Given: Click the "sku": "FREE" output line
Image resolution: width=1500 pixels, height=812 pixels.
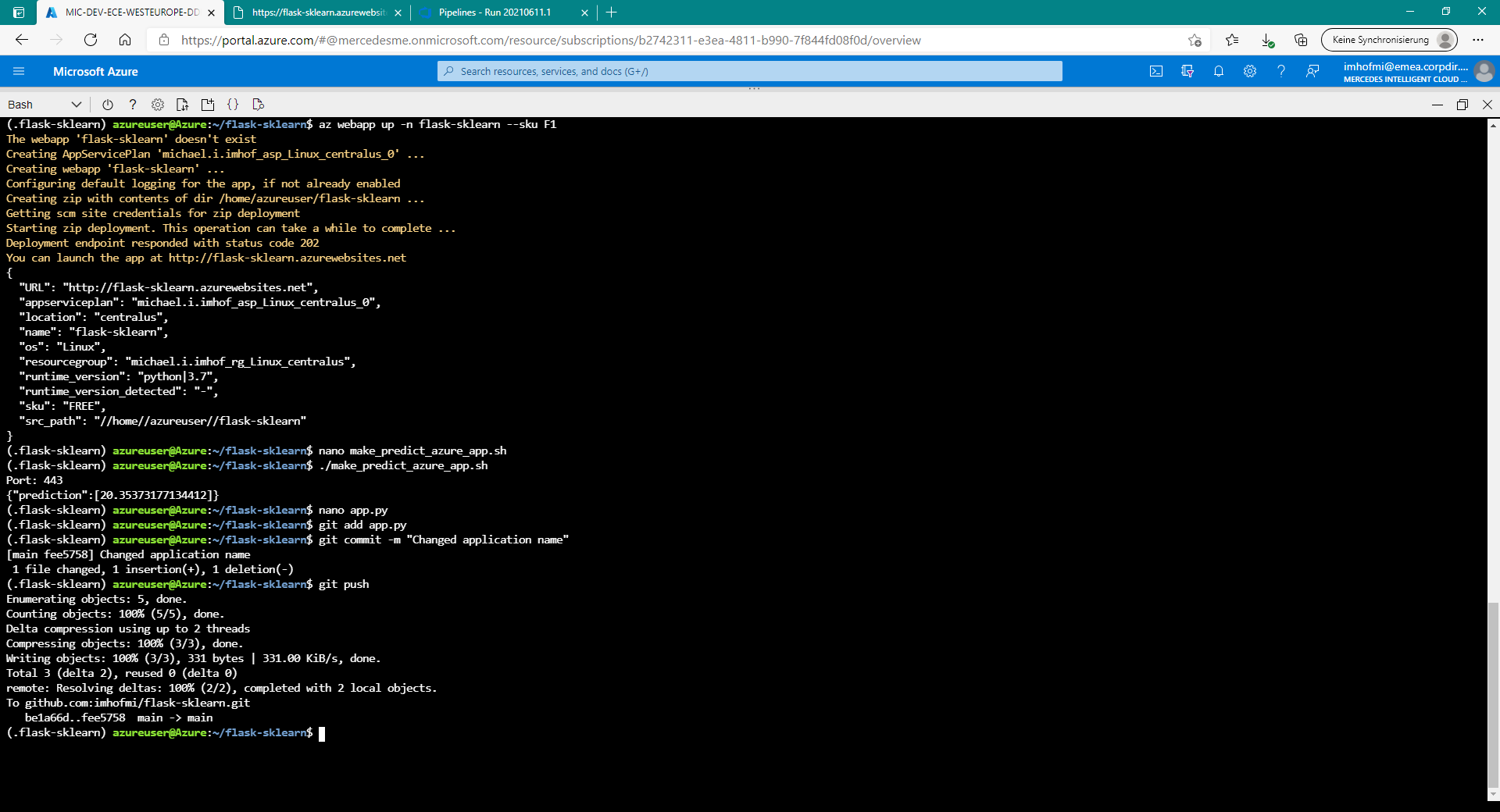Looking at the screenshot, I should point(62,406).
